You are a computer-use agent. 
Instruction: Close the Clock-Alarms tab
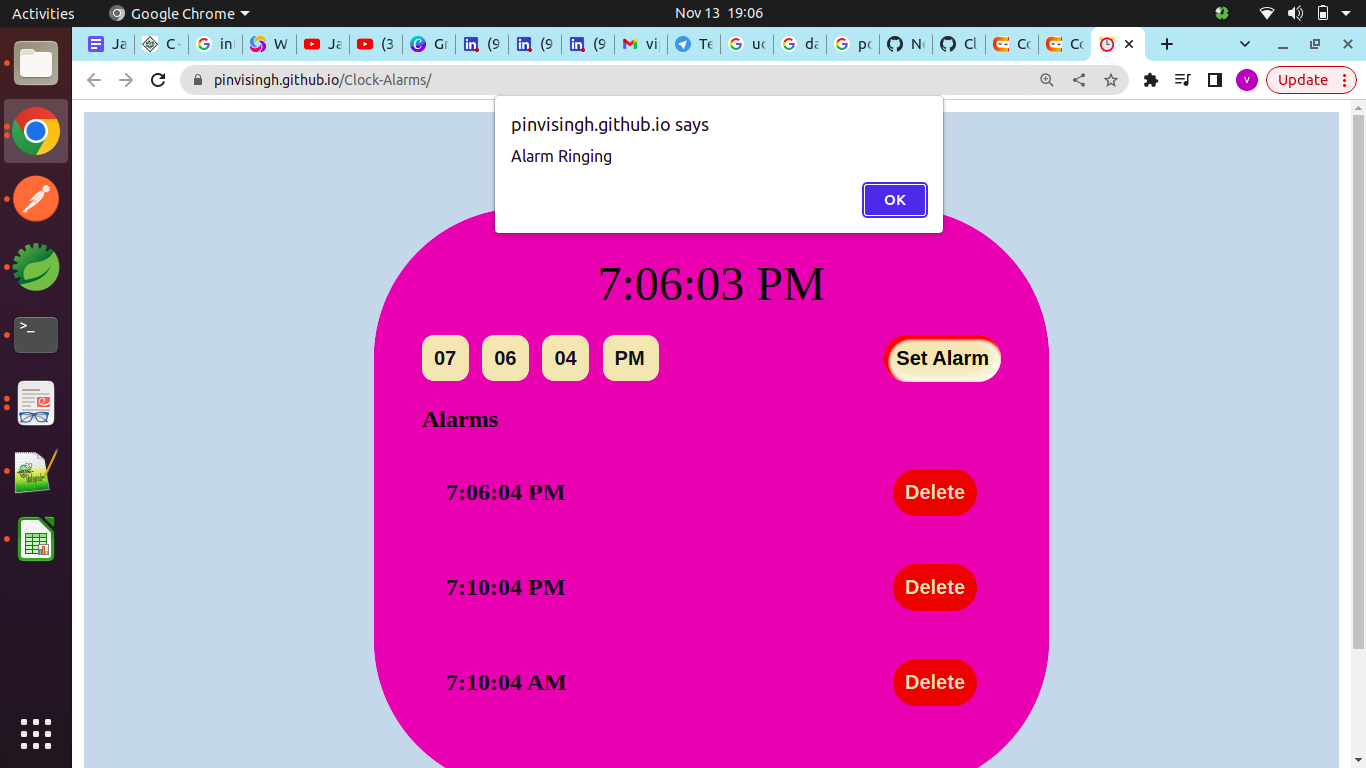pyautogui.click(x=1129, y=44)
